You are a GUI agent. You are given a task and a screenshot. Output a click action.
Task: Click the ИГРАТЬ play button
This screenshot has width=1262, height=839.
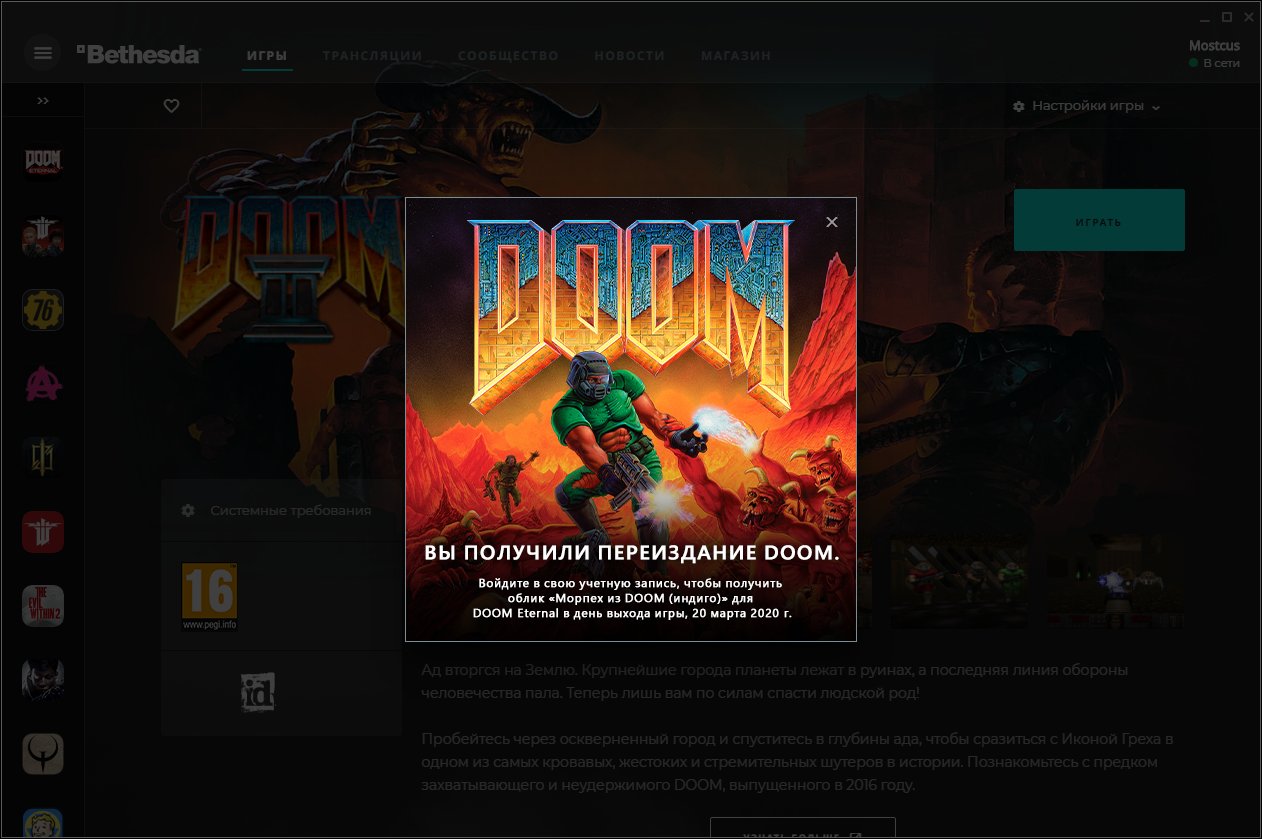pyautogui.click(x=1099, y=220)
